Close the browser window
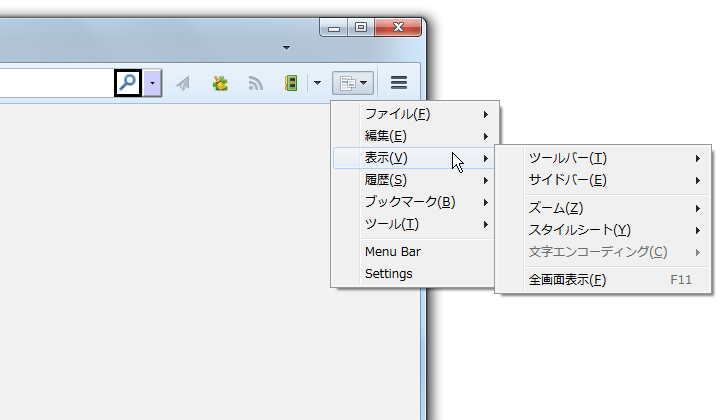Viewport: 725px width, 420px height. pos(398,27)
